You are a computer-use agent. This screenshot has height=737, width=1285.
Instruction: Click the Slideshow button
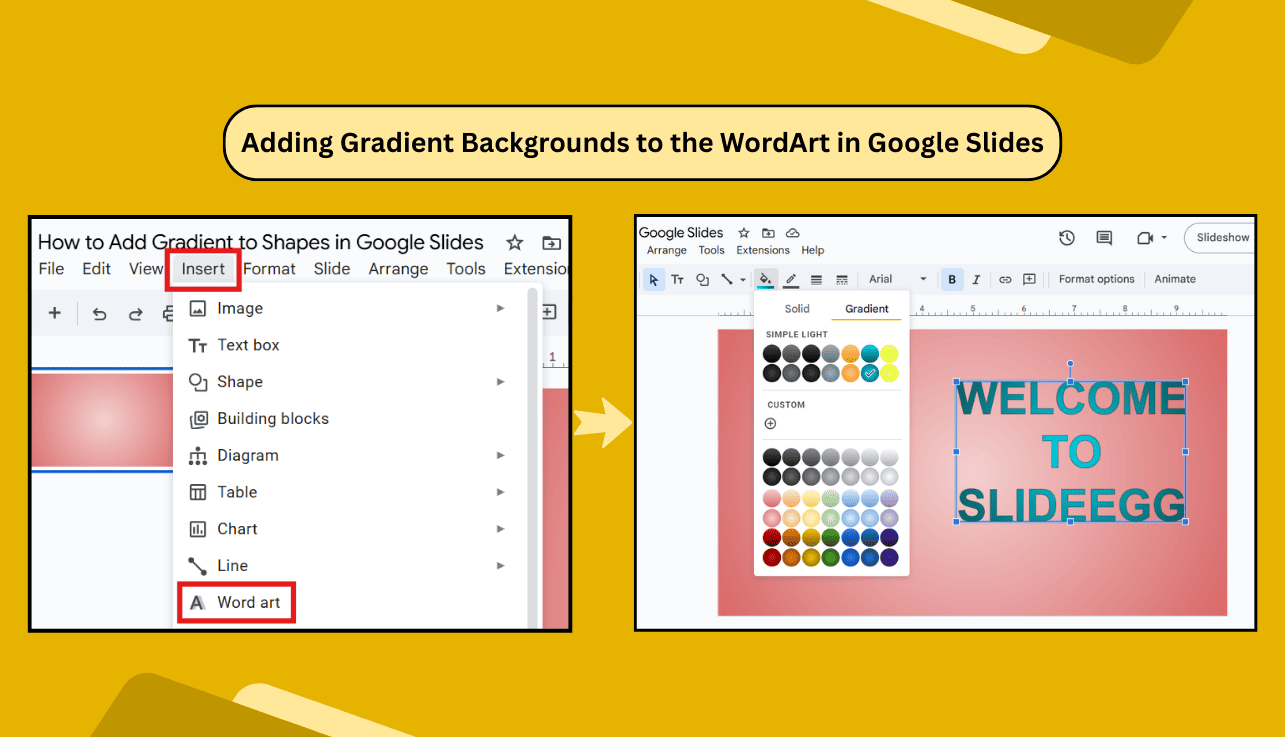1222,237
